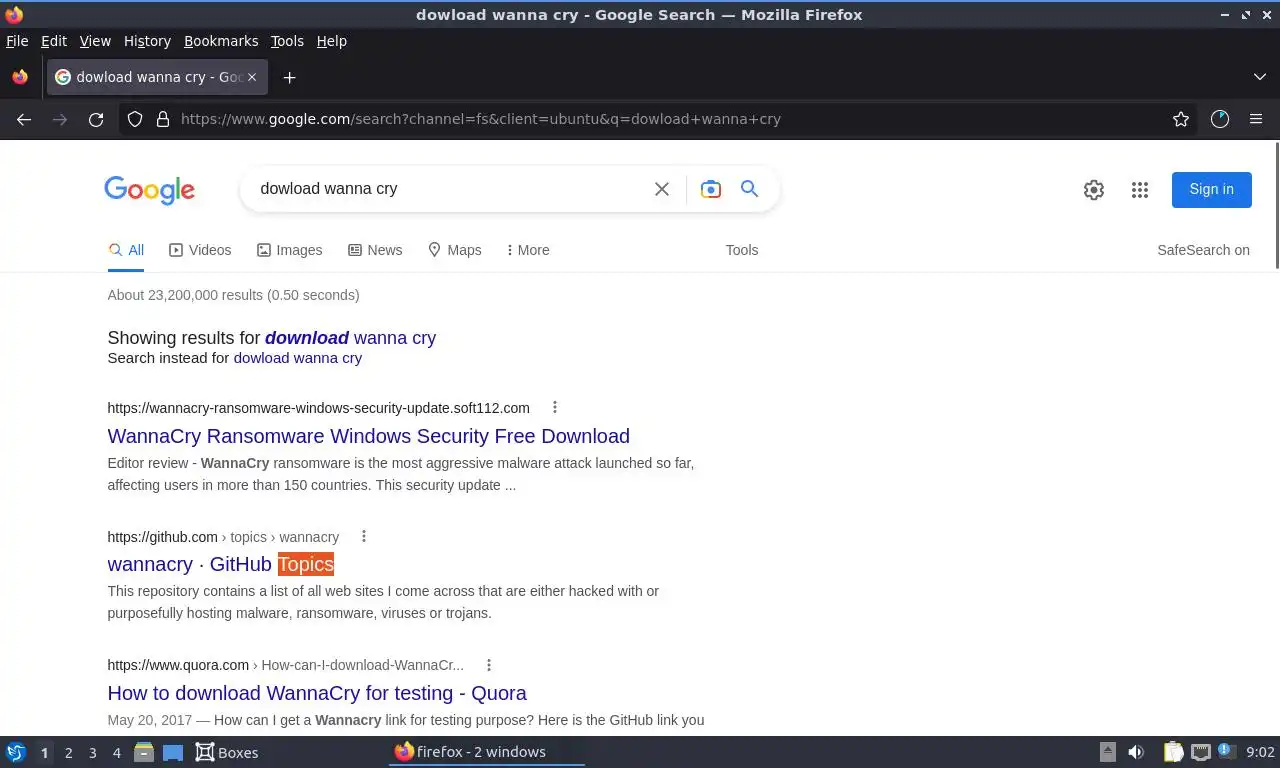The height and width of the screenshot is (768, 1280).
Task: Open the Boxes taskbar entry
Action: [227, 752]
